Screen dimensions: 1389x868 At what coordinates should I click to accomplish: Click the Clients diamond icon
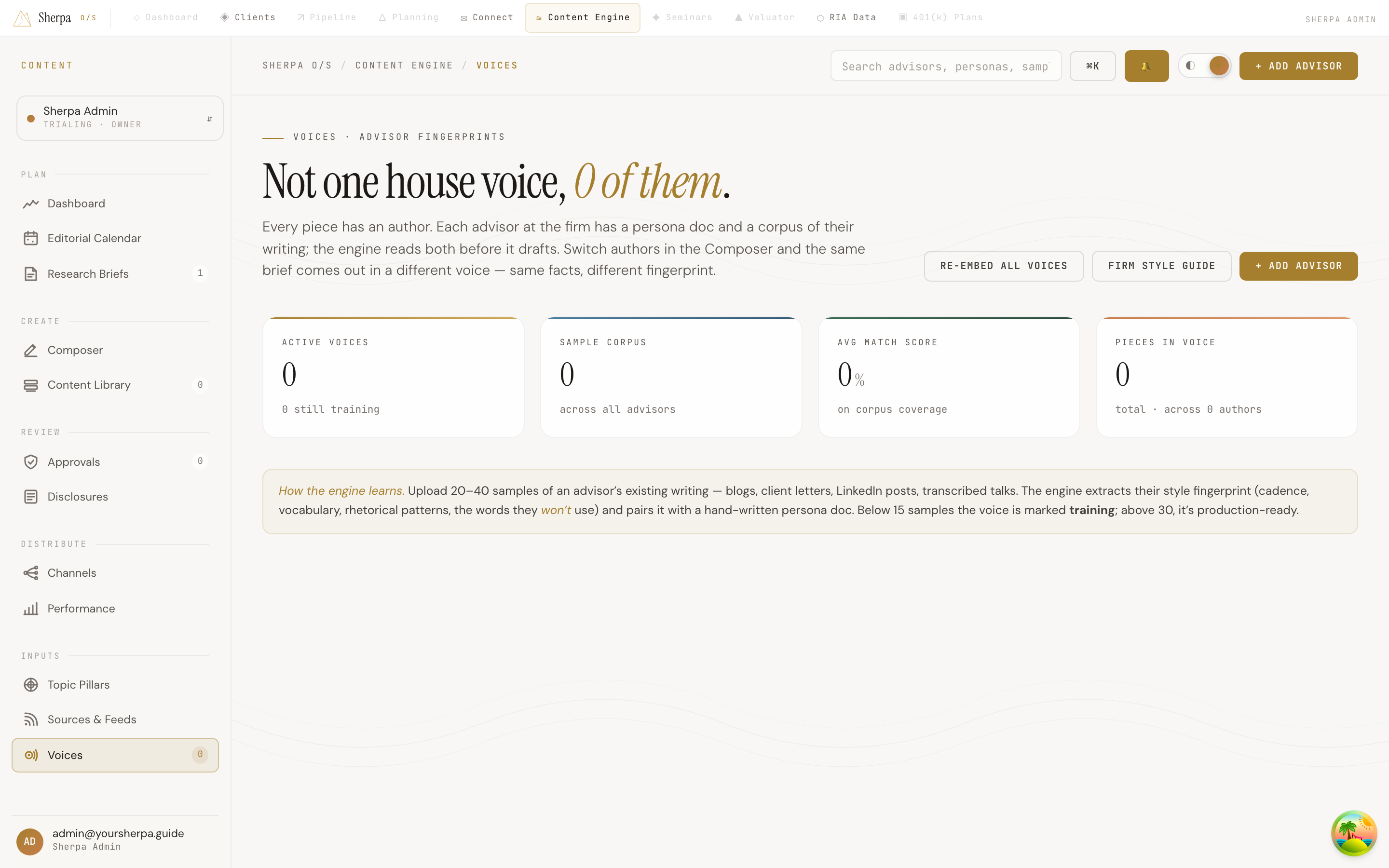[225, 17]
